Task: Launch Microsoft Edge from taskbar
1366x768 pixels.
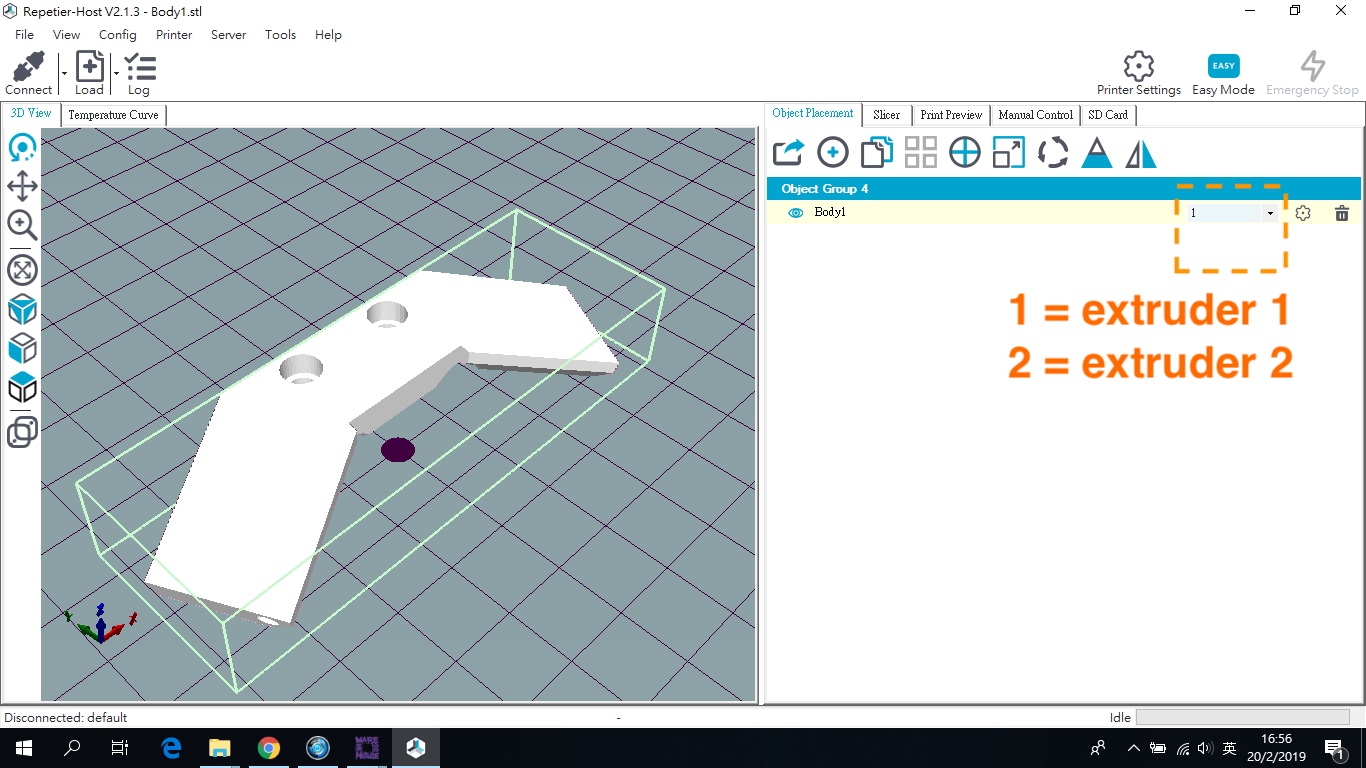Action: pos(171,748)
